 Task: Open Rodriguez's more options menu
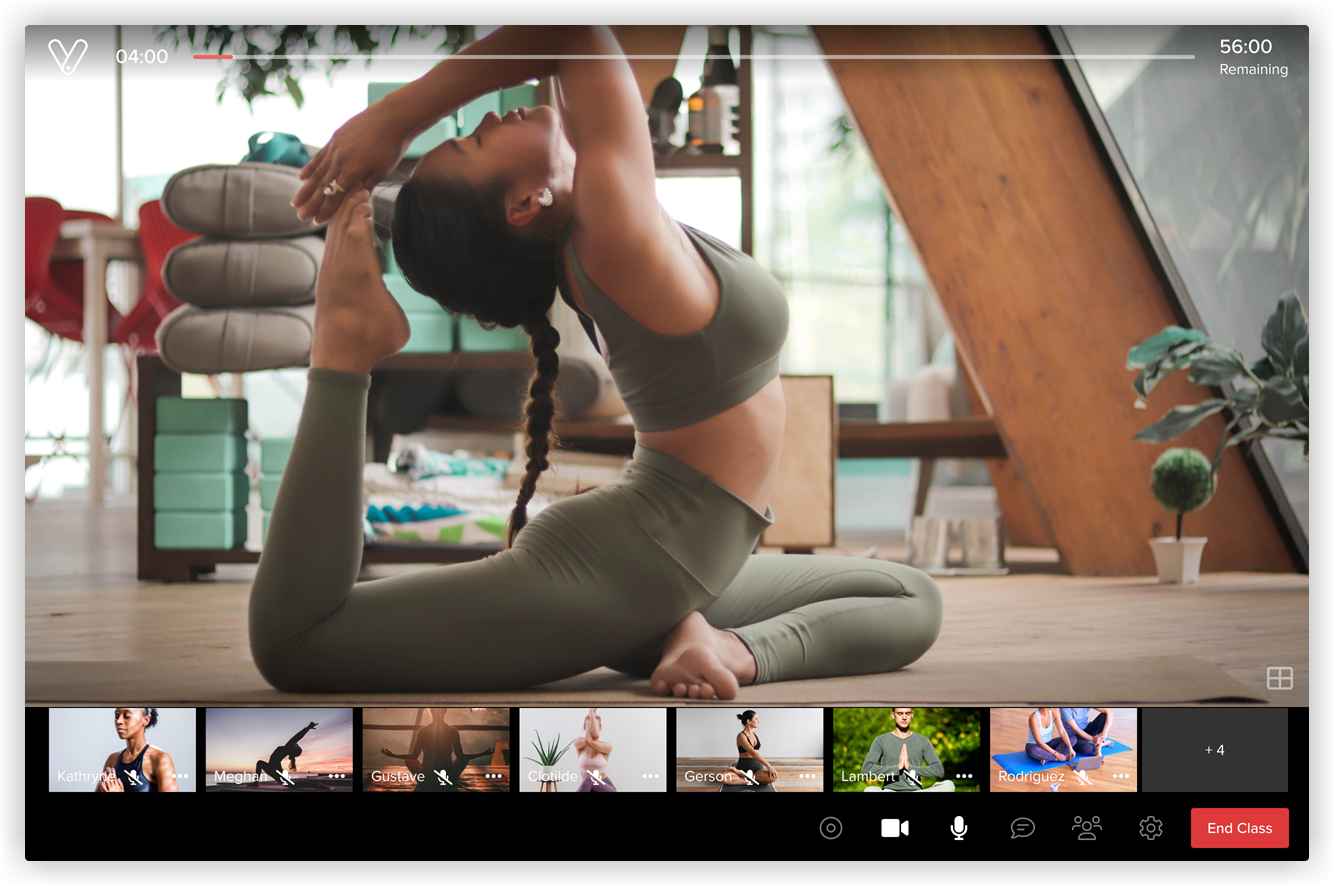[1121, 776]
